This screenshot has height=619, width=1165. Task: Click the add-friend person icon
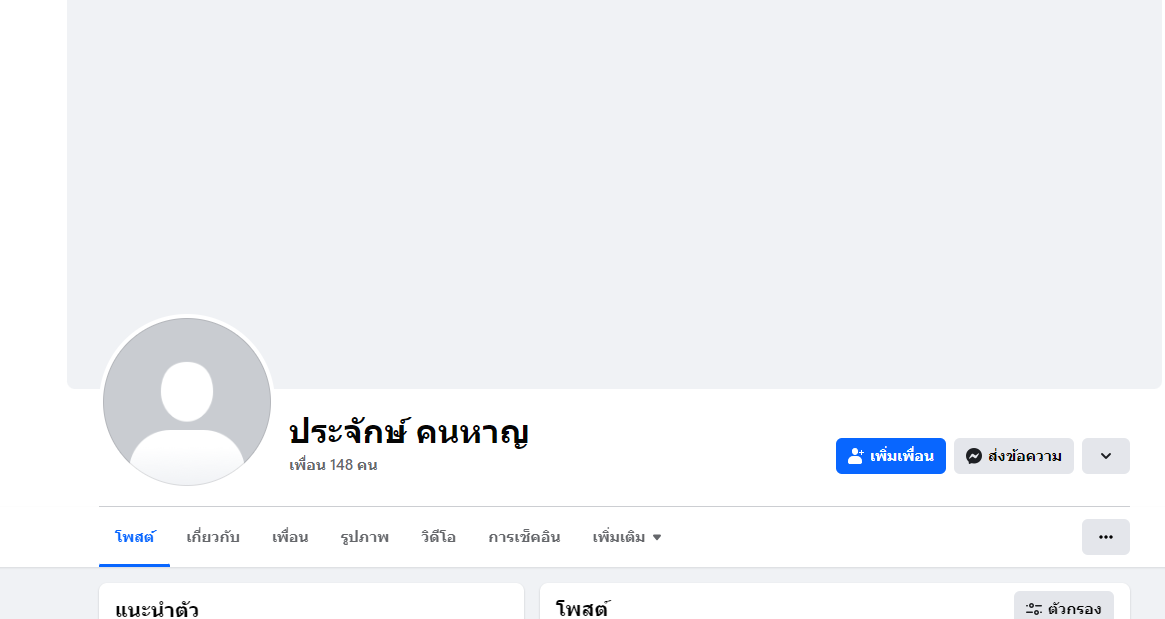pyautogui.click(x=856, y=456)
